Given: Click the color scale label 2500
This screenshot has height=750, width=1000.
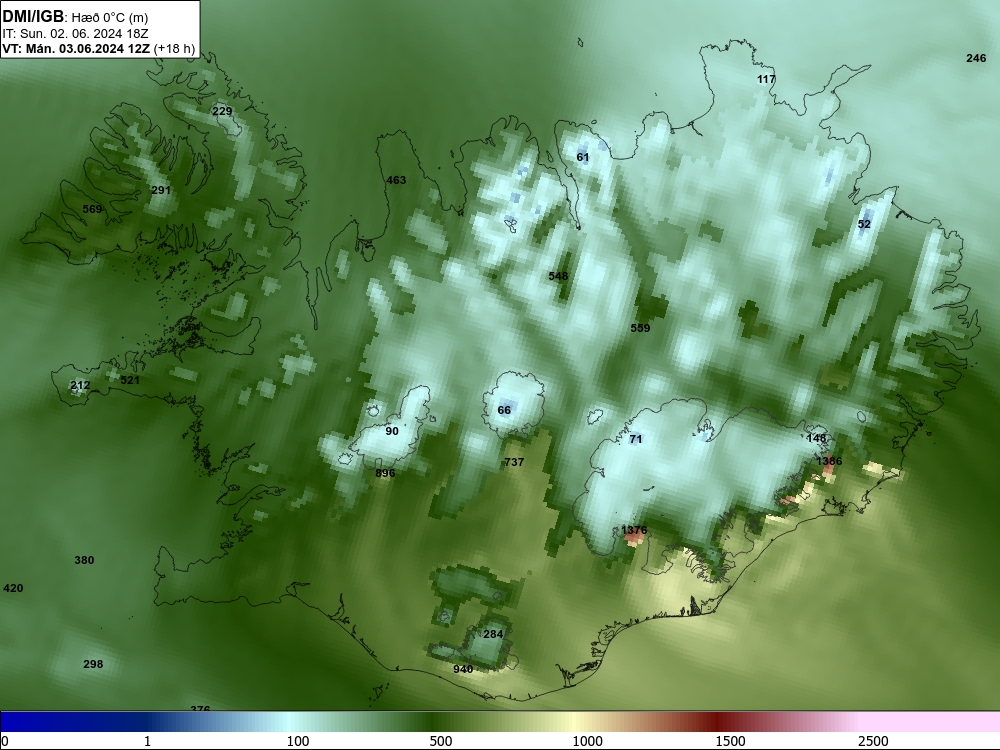Looking at the screenshot, I should 873,741.
